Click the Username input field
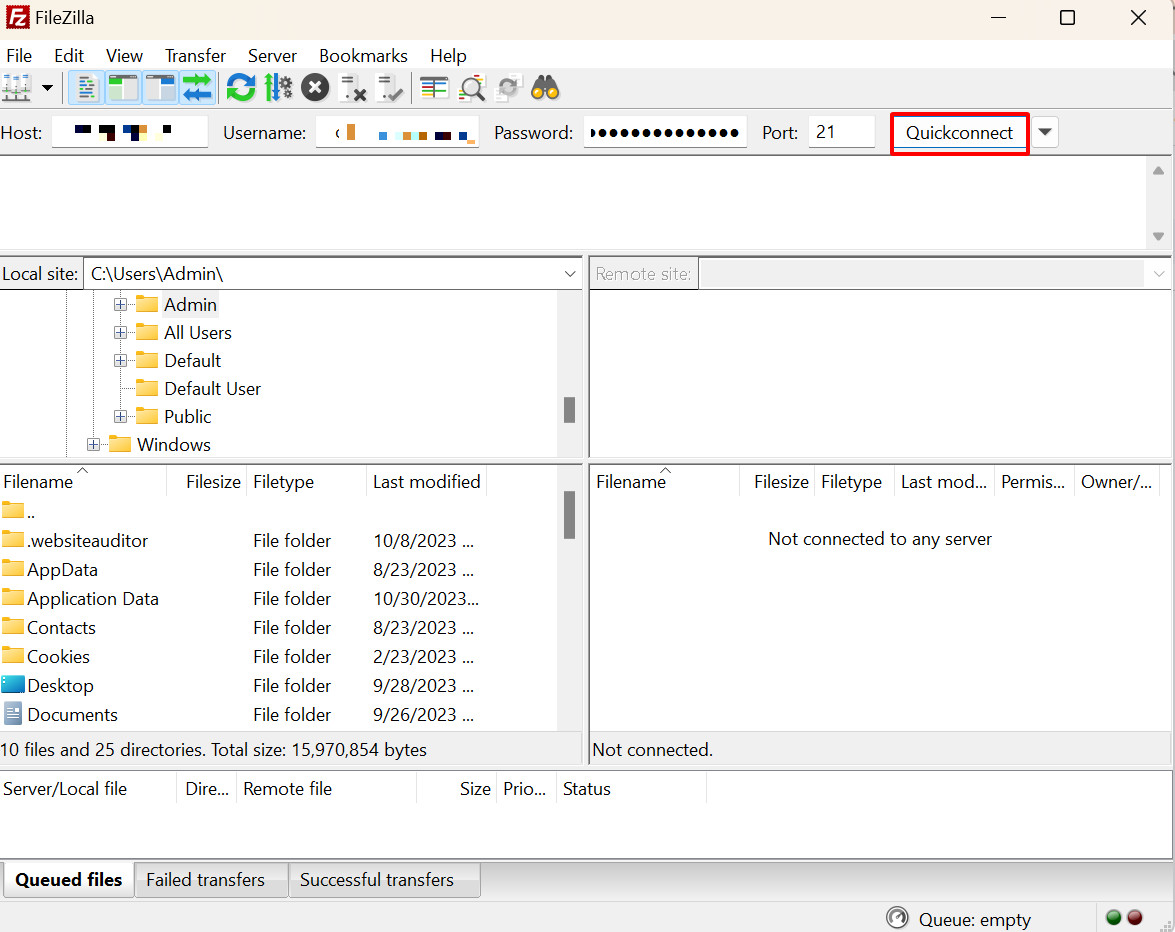The image size is (1175, 932). tap(397, 133)
